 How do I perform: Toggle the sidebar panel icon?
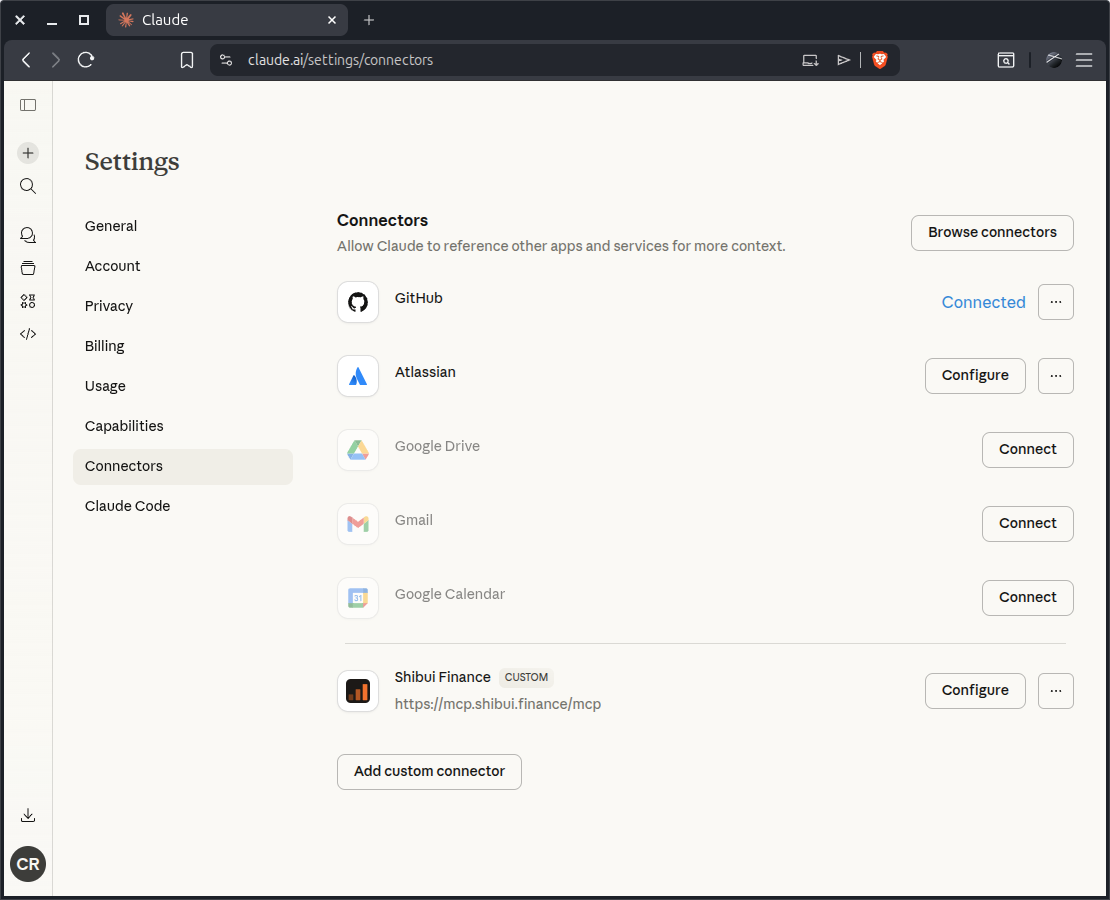28,105
